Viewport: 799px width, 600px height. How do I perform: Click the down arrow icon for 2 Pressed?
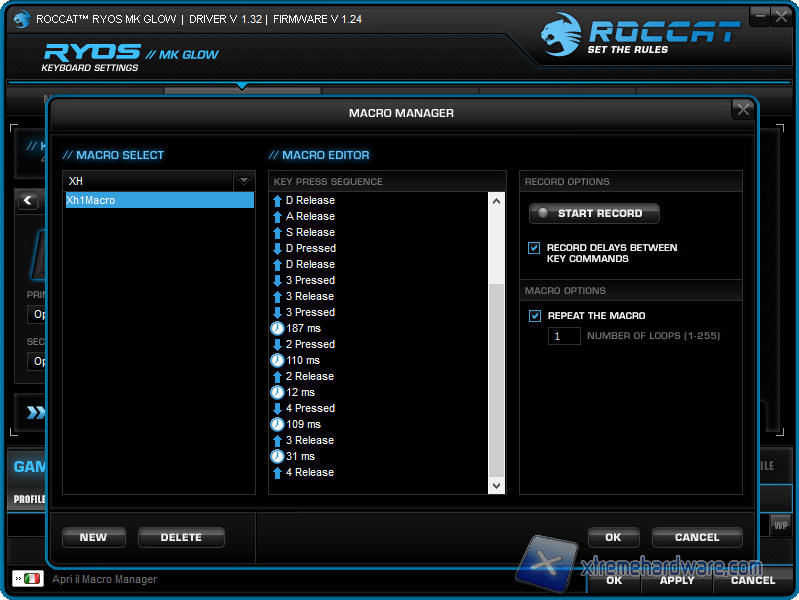(277, 344)
